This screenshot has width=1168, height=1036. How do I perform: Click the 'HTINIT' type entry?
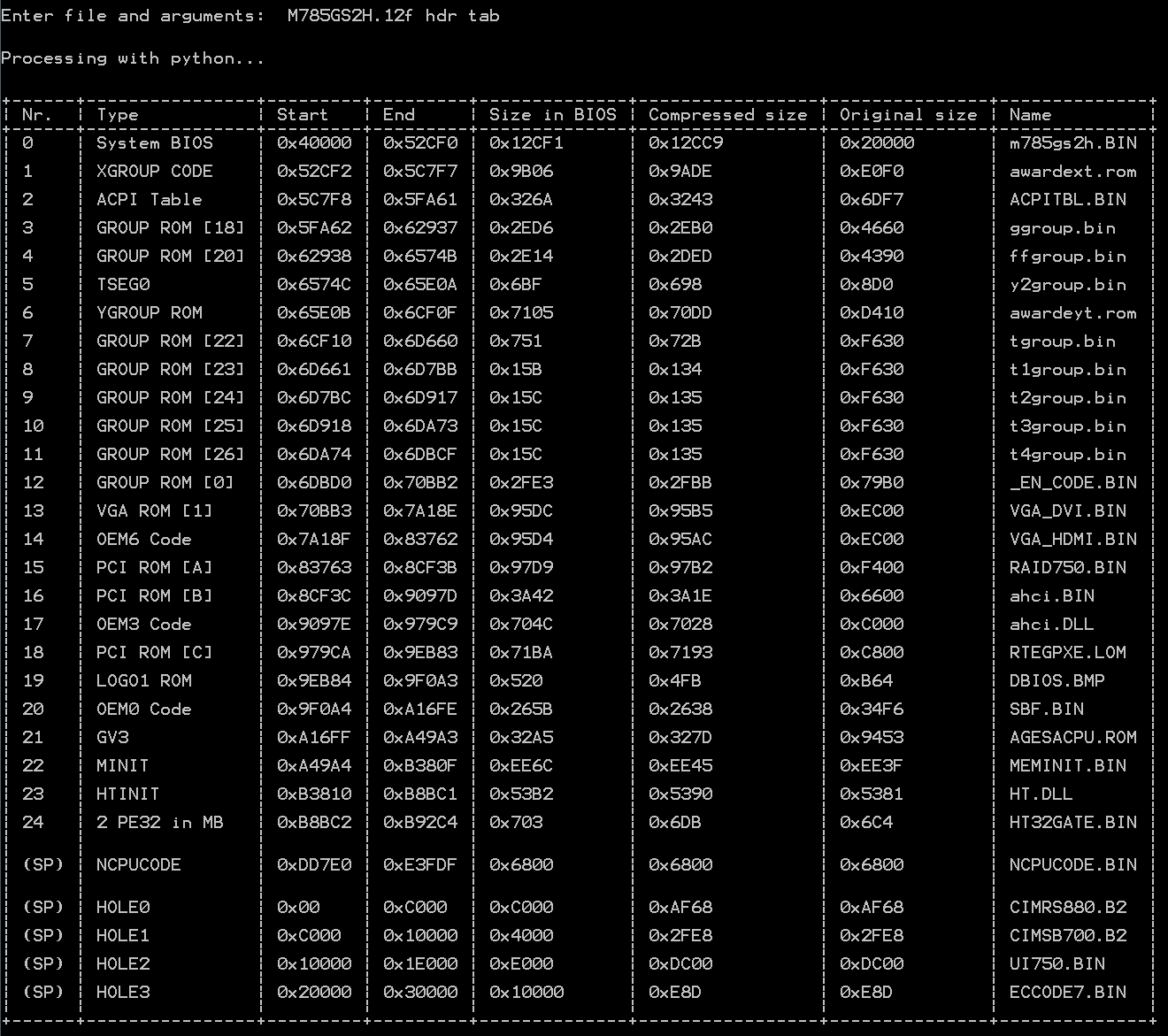click(x=127, y=794)
